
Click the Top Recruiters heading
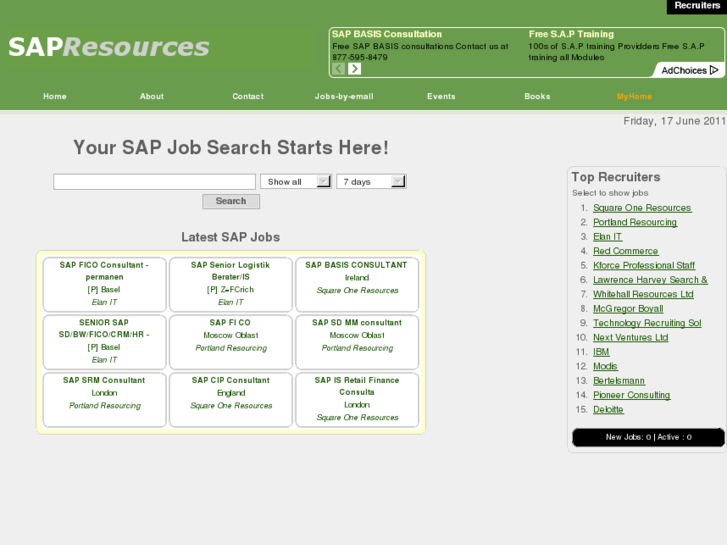pos(616,177)
